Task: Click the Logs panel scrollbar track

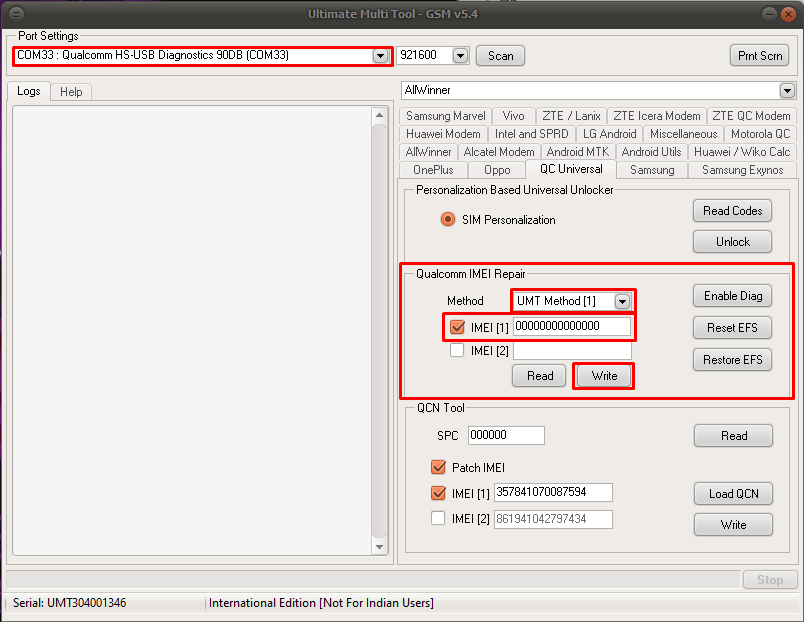Action: (x=379, y=331)
